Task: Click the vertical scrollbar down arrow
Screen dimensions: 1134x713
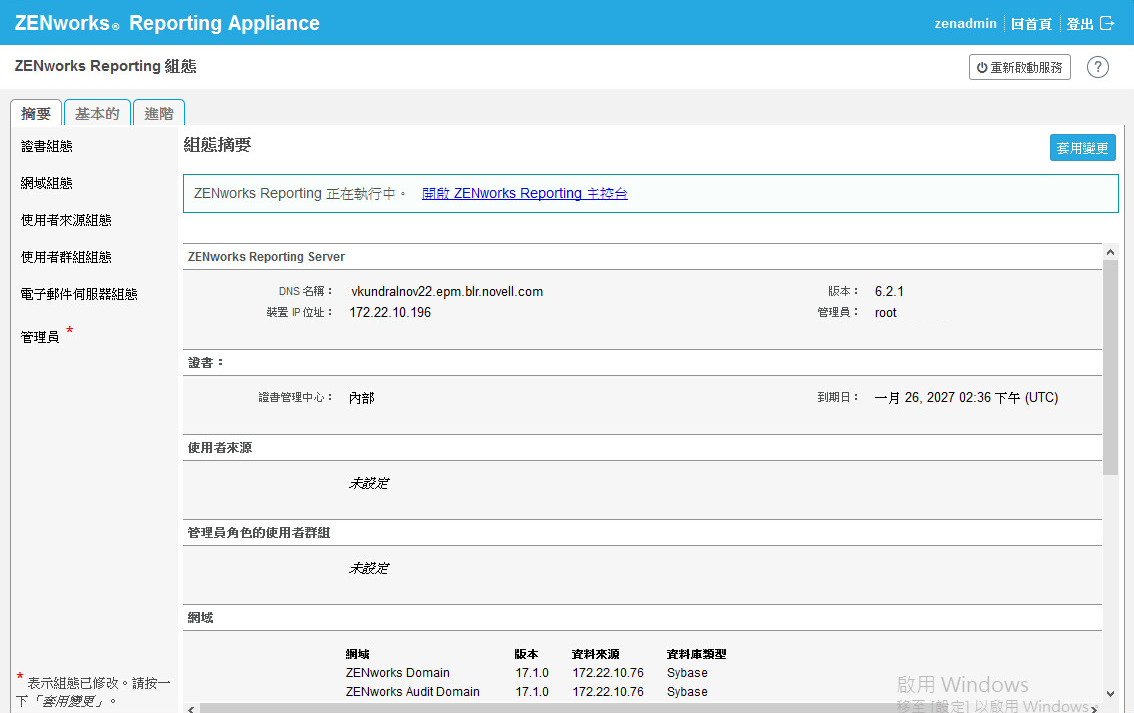Action: (x=1110, y=692)
